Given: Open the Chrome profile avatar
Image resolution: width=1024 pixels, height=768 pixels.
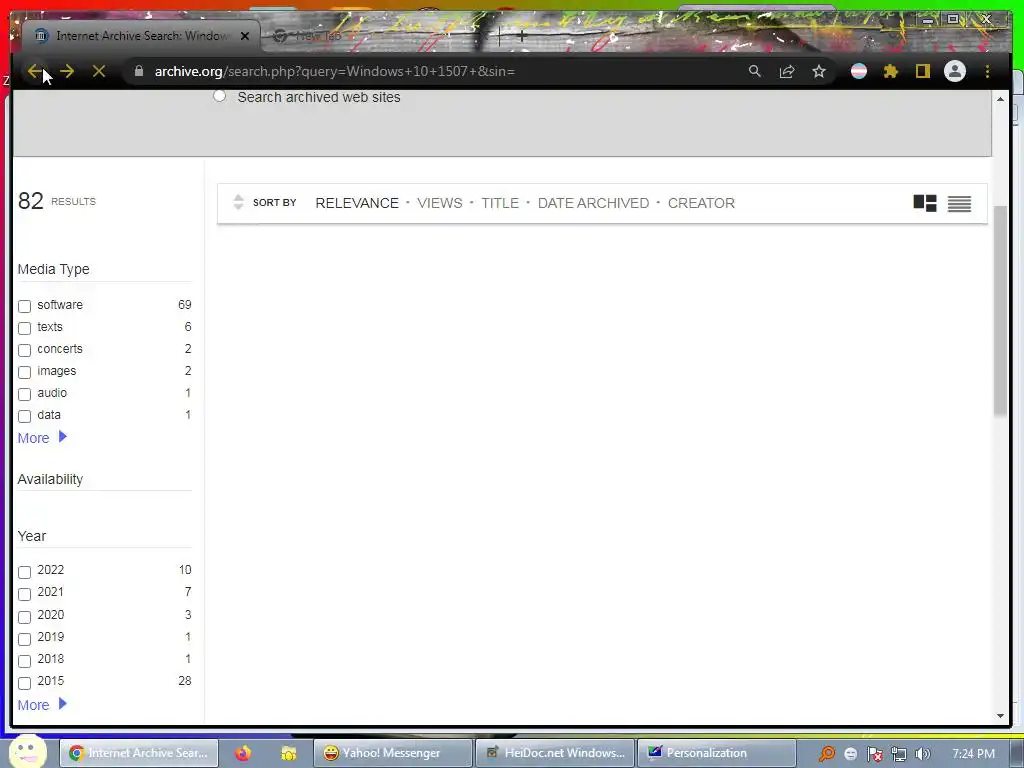Looking at the screenshot, I should click(x=955, y=71).
